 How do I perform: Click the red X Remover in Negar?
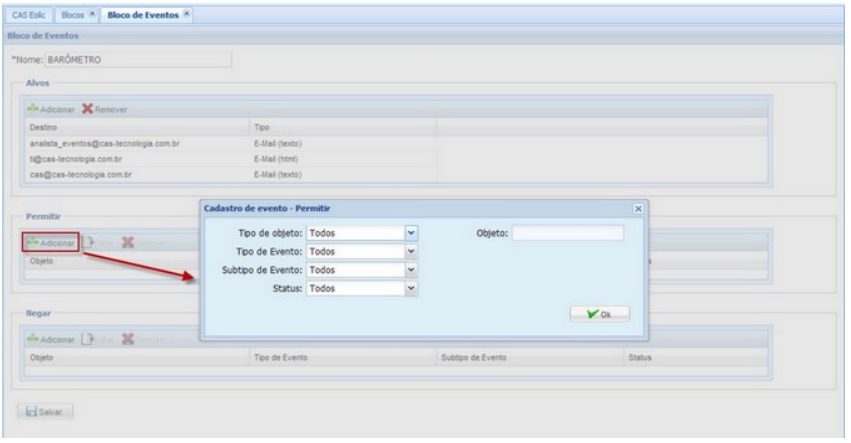pyautogui.click(x=127, y=338)
